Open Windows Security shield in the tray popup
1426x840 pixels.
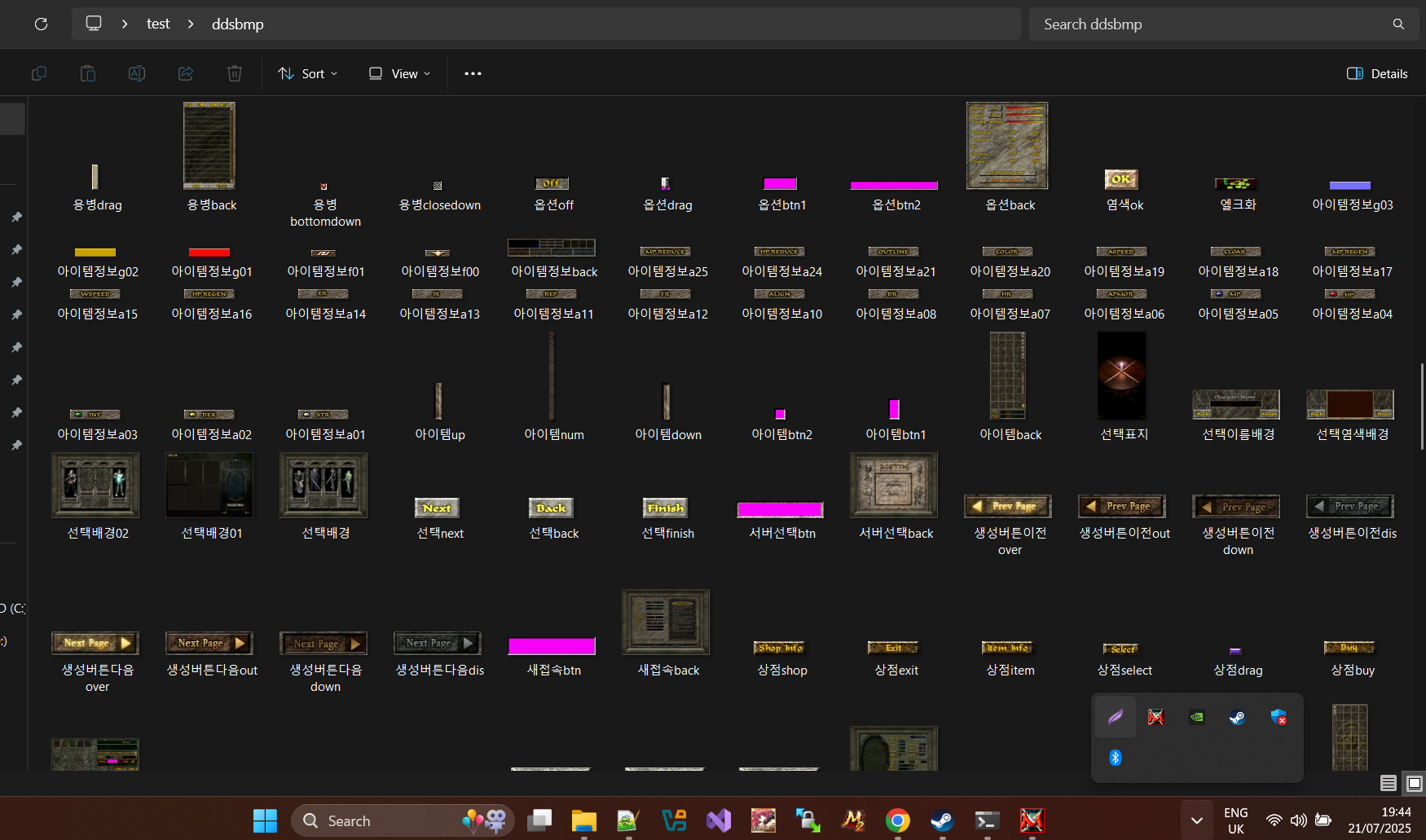point(1279,717)
